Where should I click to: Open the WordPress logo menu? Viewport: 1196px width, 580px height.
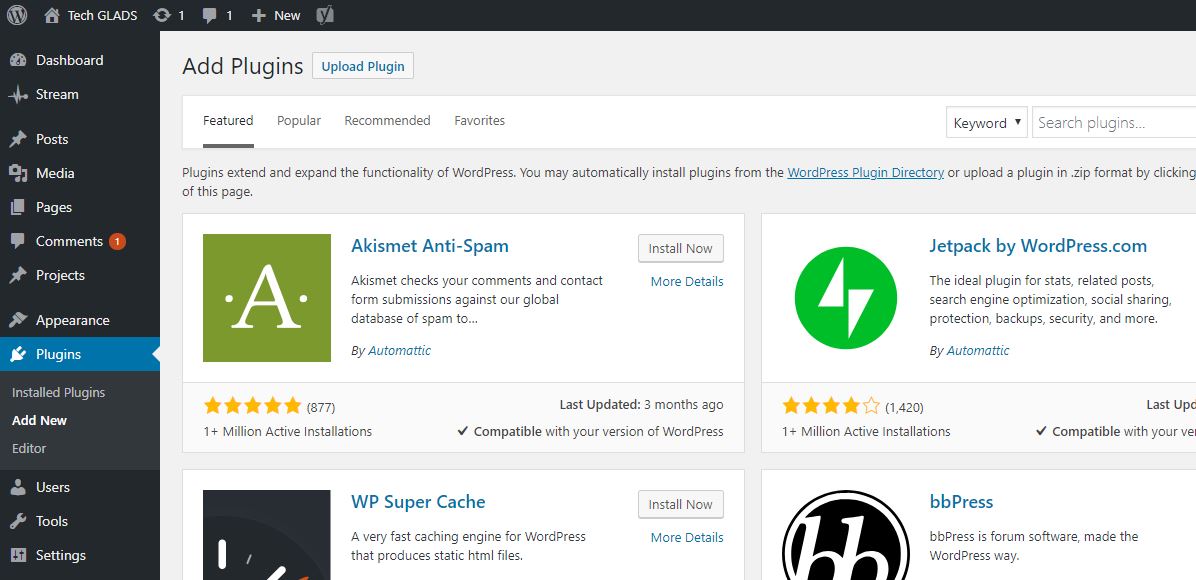point(17,15)
